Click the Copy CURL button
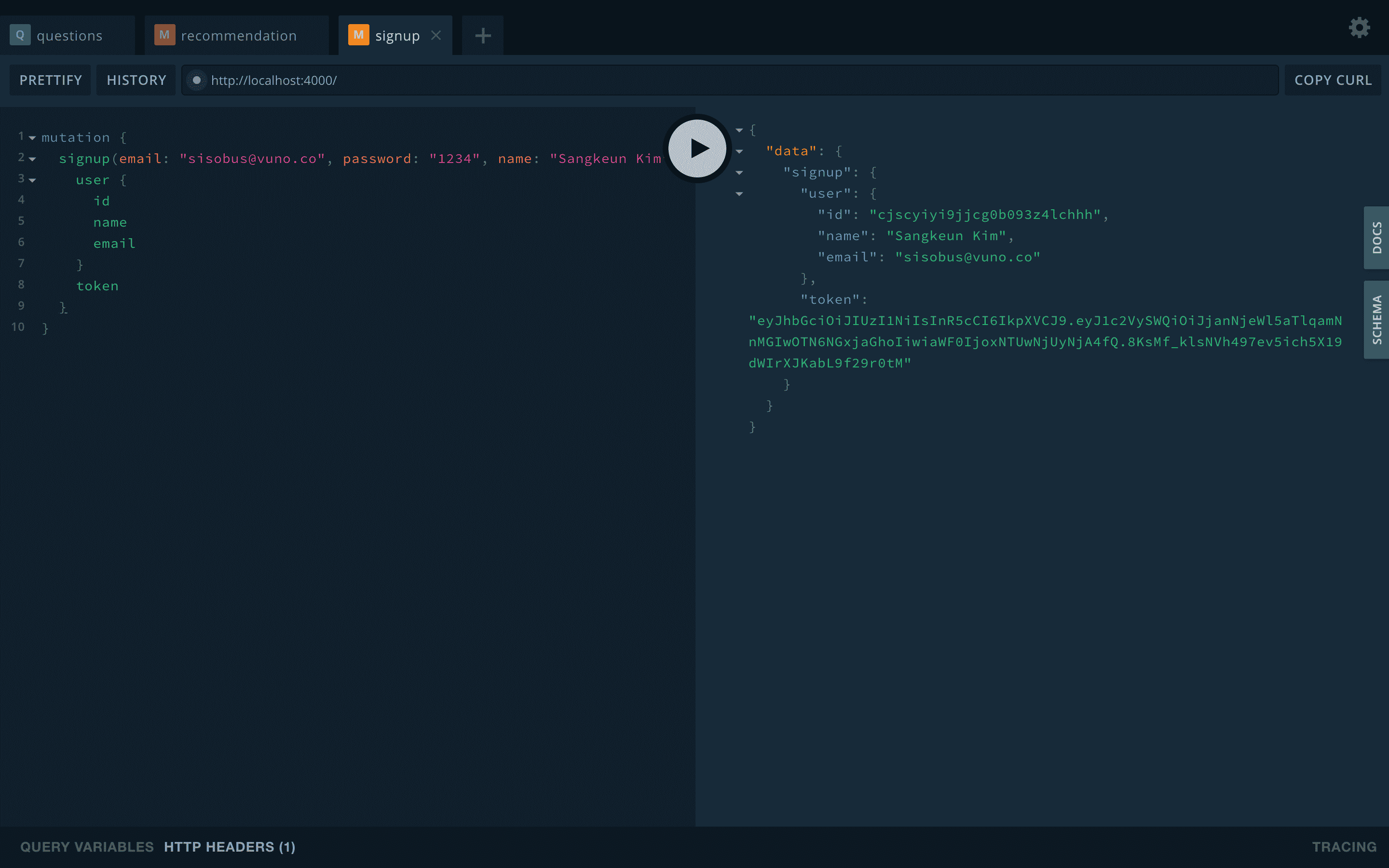 tap(1333, 81)
